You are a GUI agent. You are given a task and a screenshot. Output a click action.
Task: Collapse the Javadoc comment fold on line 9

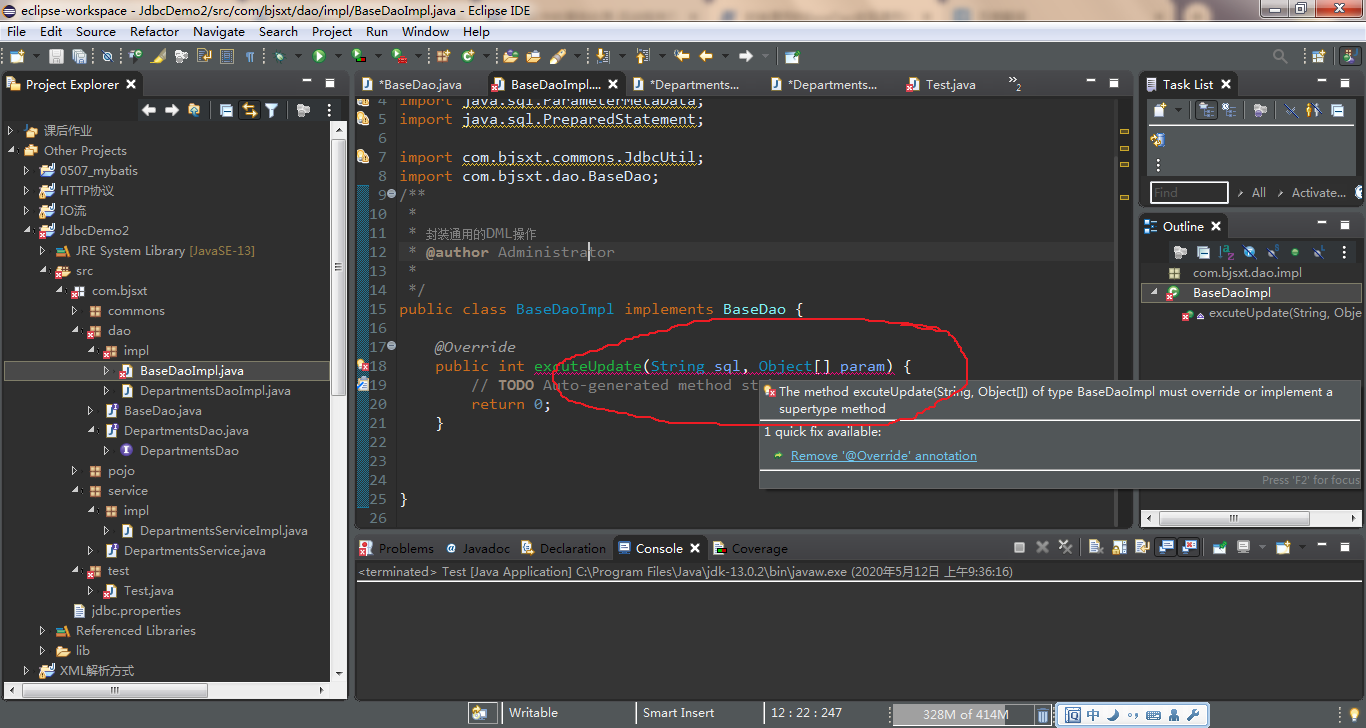pos(391,194)
